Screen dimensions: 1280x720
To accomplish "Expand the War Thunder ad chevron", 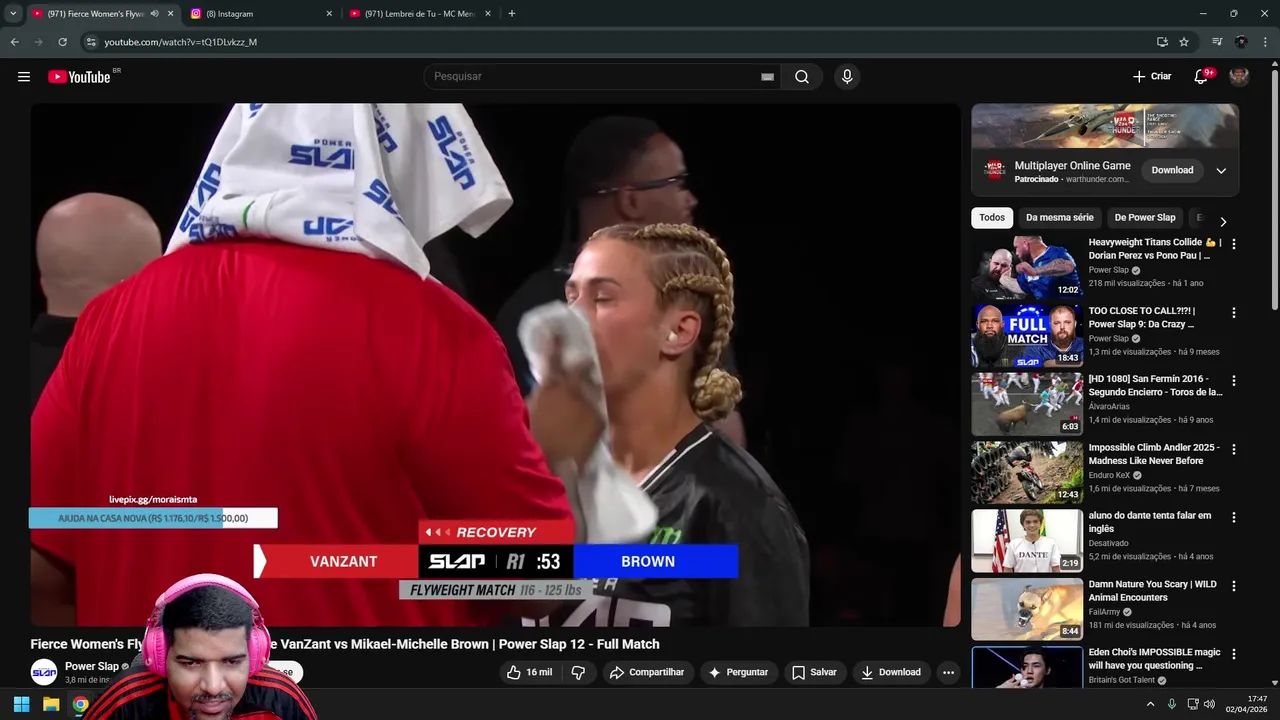I will tap(1221, 171).
